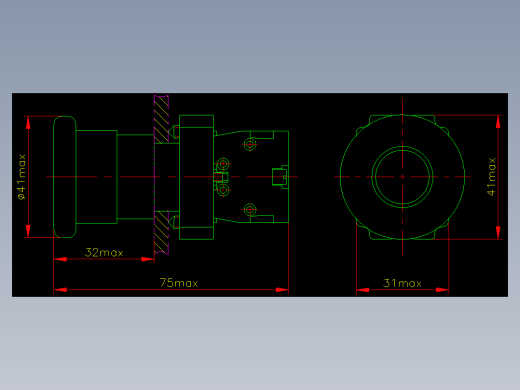520x390 pixels.
Task: Select the Ø41max diameter dimension text
Action: (x=22, y=177)
